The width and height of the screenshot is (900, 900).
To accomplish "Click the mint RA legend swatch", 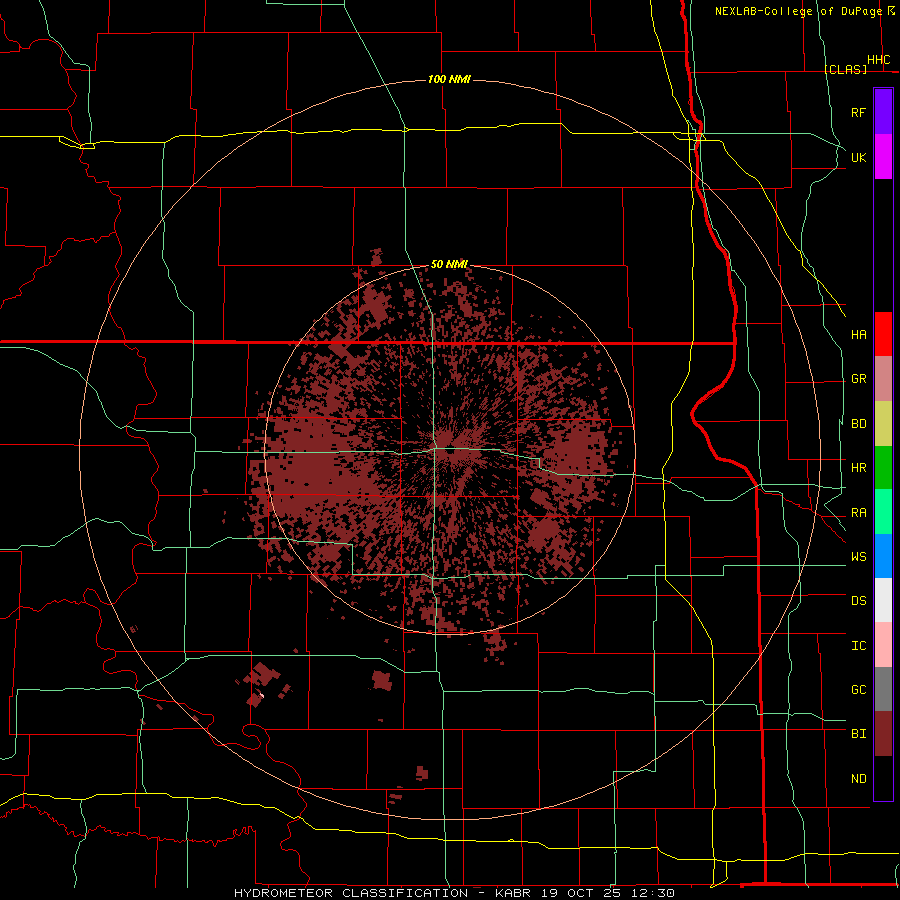I will (x=883, y=512).
